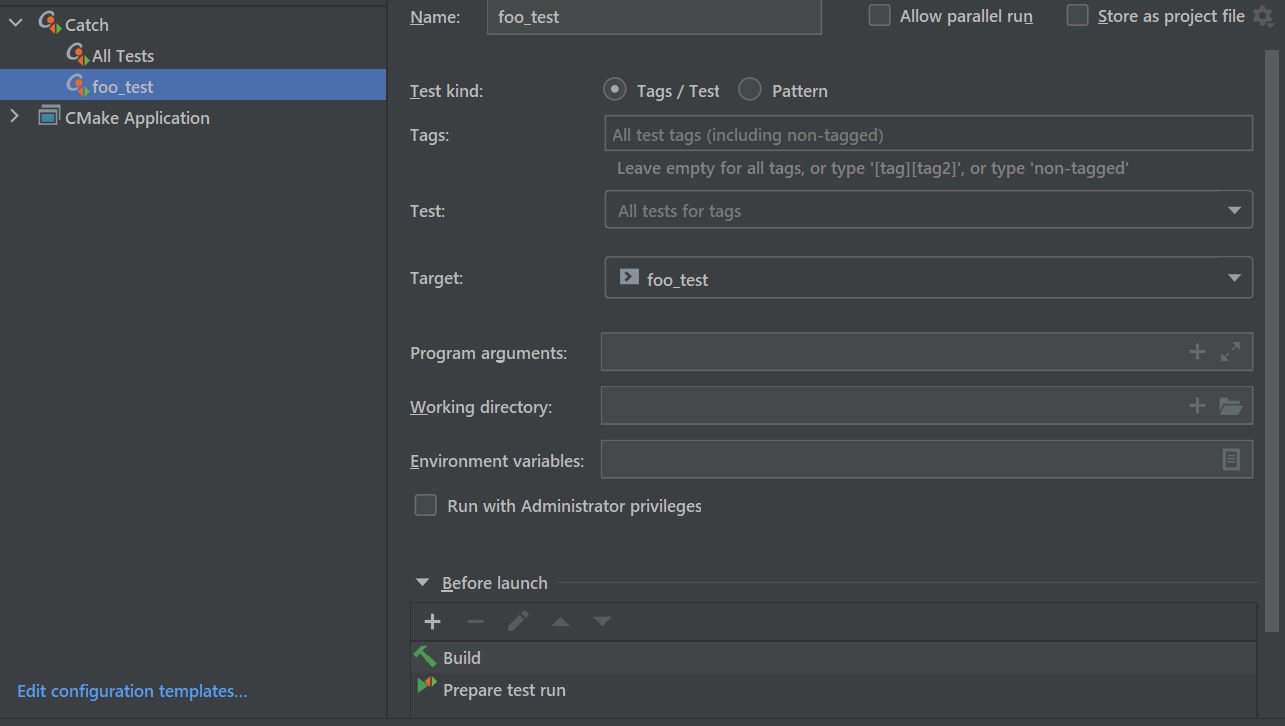Viewport: 1285px width, 726px height.
Task: Click the gear icon beside Store as project file
Action: pos(1263,16)
